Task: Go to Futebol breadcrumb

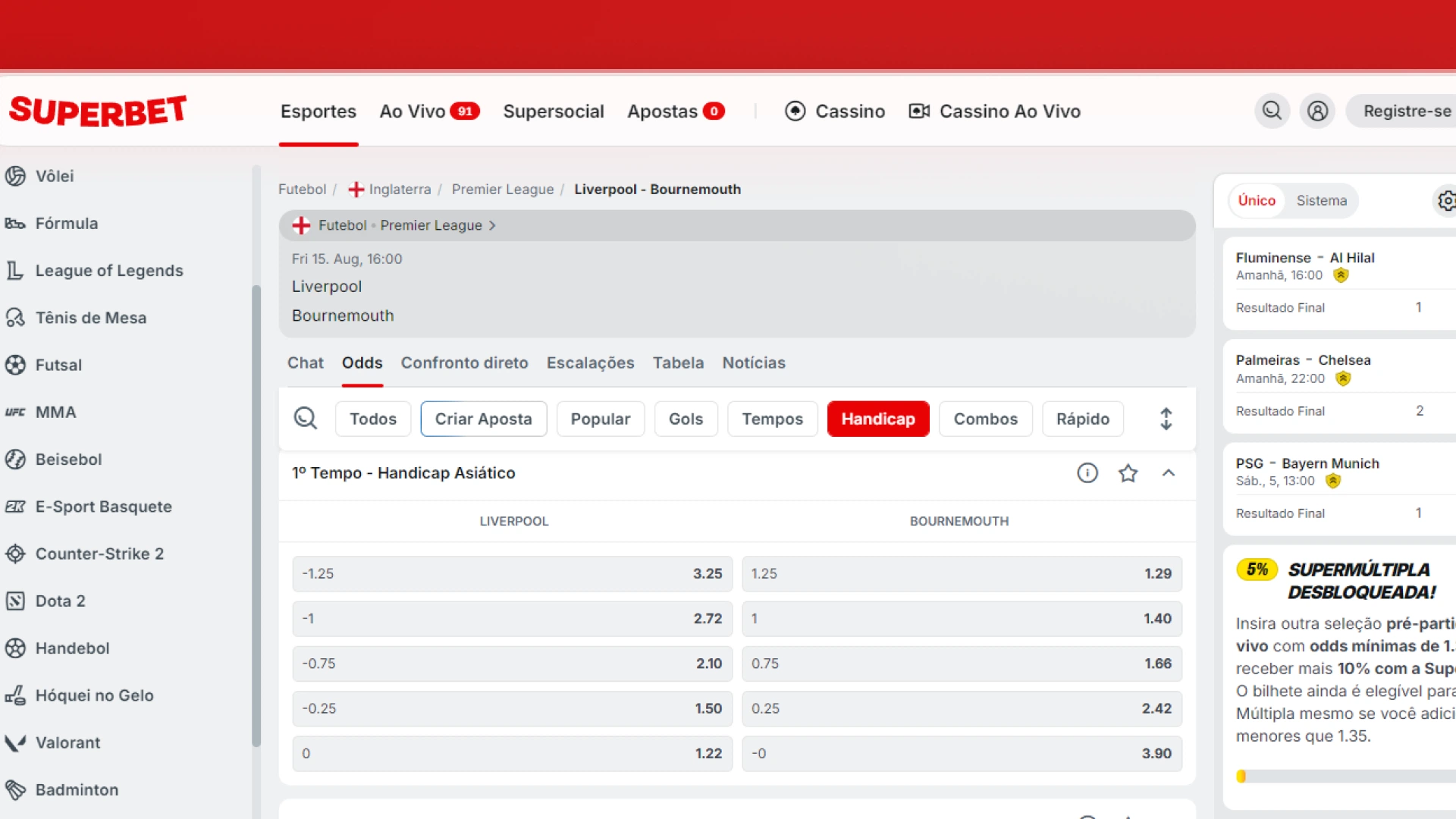Action: point(302,190)
